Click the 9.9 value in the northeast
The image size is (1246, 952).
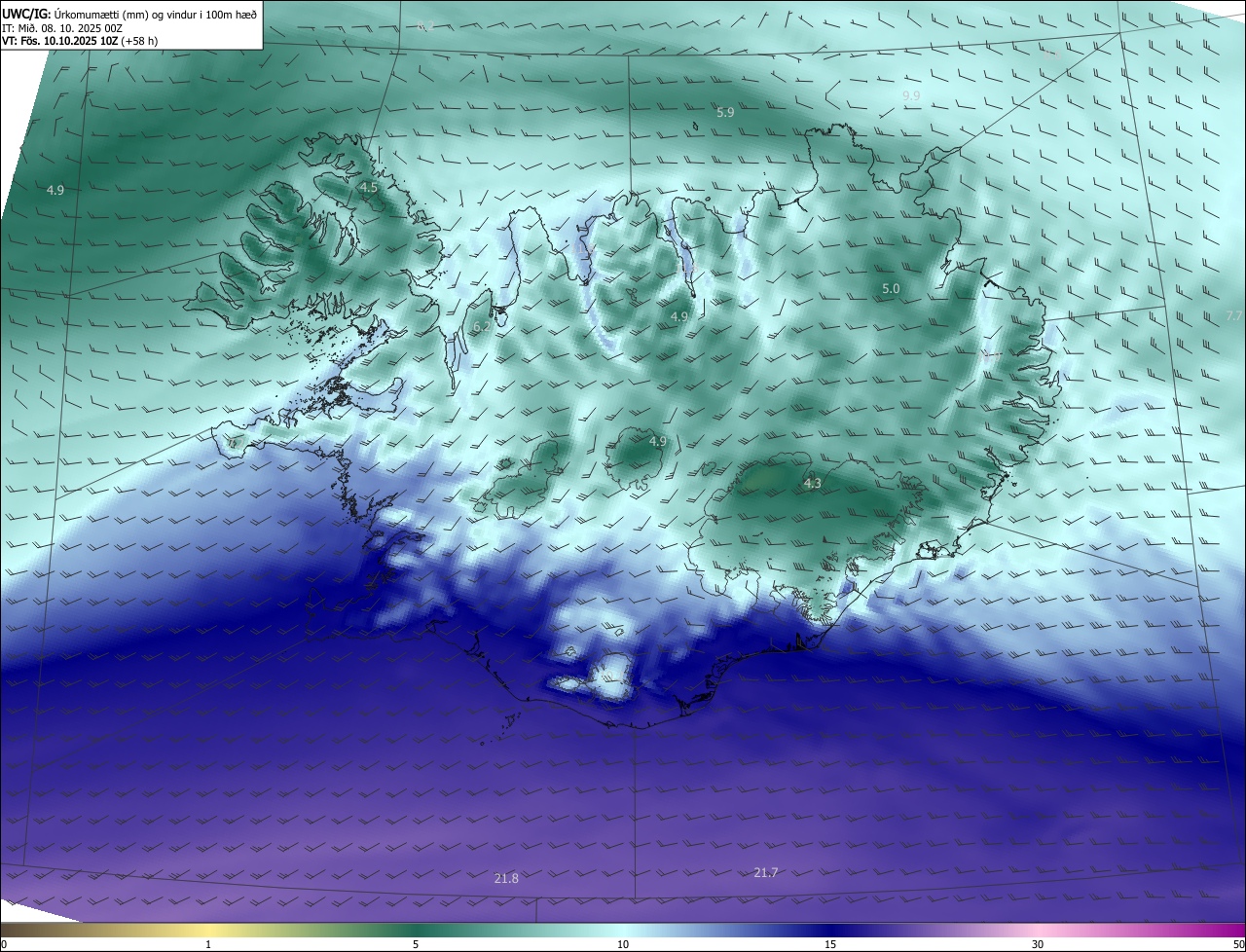tap(911, 95)
